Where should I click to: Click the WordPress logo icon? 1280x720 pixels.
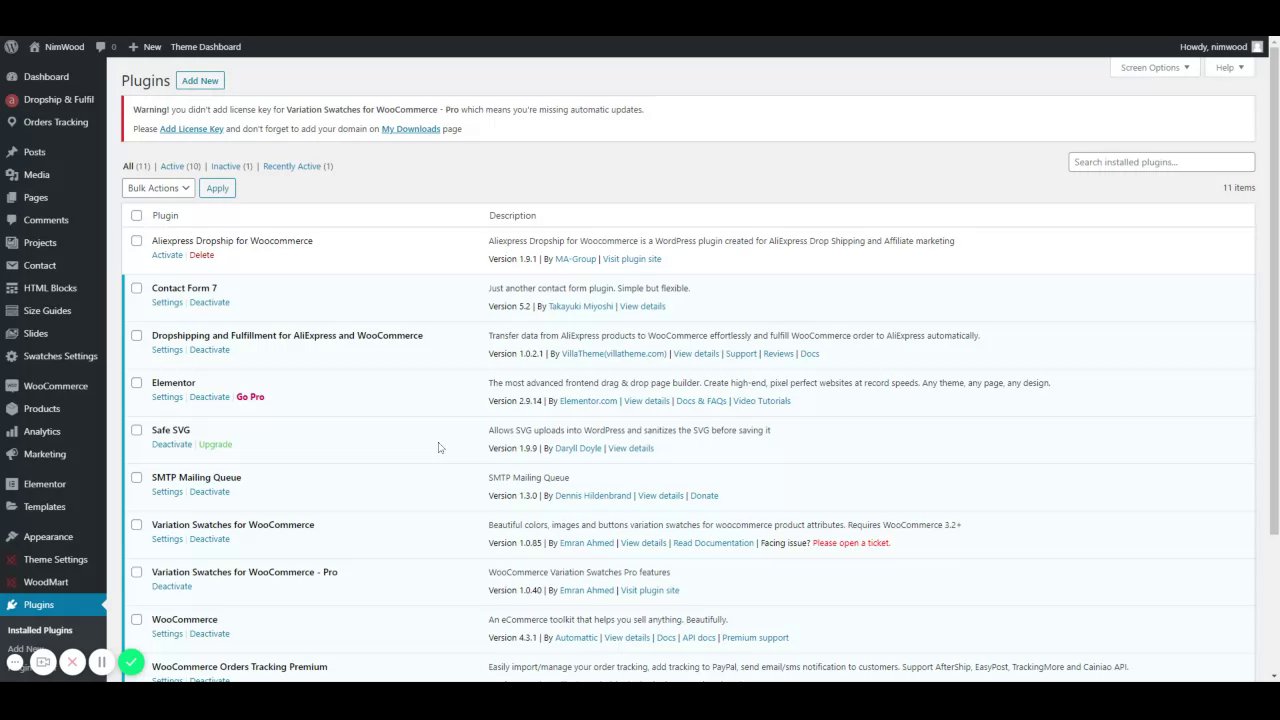(x=11, y=47)
